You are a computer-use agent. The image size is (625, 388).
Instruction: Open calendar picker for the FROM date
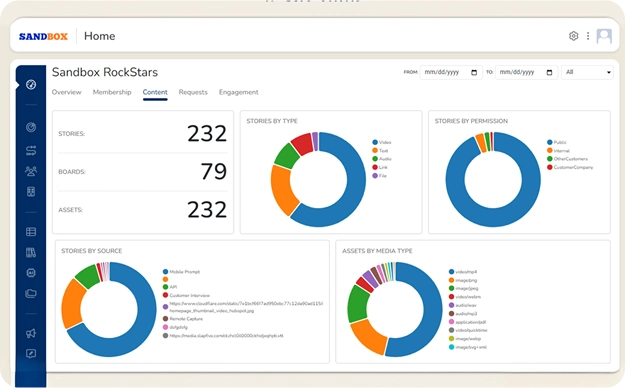tap(474, 72)
